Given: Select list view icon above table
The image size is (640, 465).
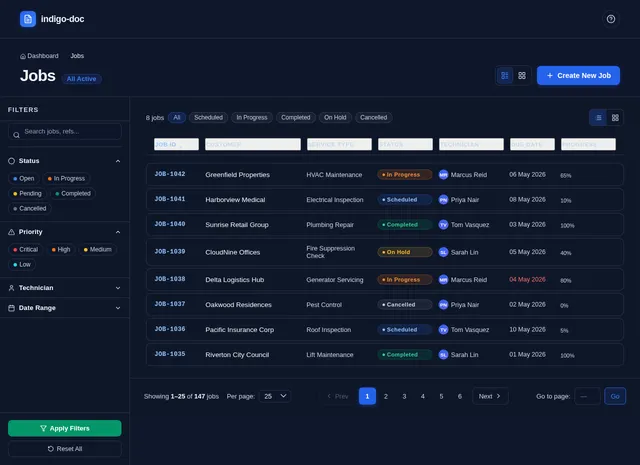Looking at the screenshot, I should (x=598, y=118).
